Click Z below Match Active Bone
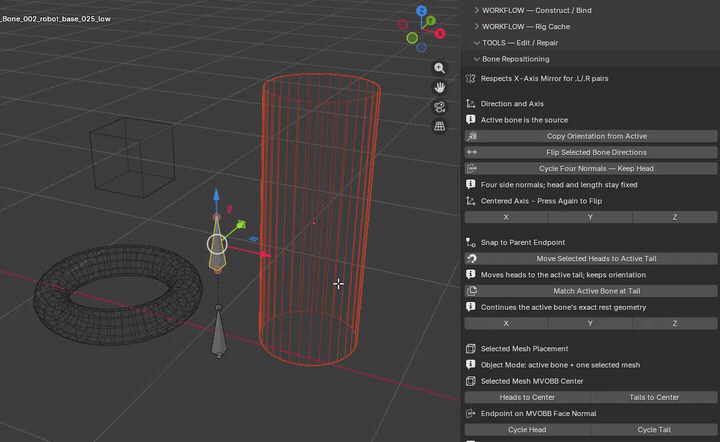The image size is (720, 442). [675, 323]
